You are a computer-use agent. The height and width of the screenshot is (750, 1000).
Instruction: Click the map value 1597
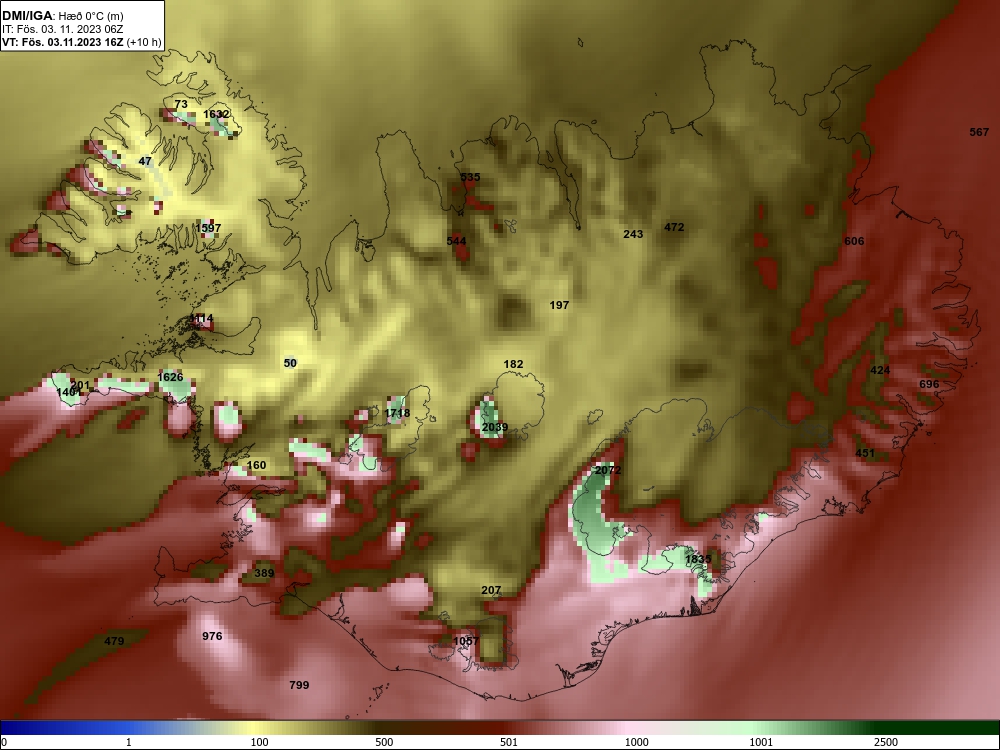coord(209,228)
